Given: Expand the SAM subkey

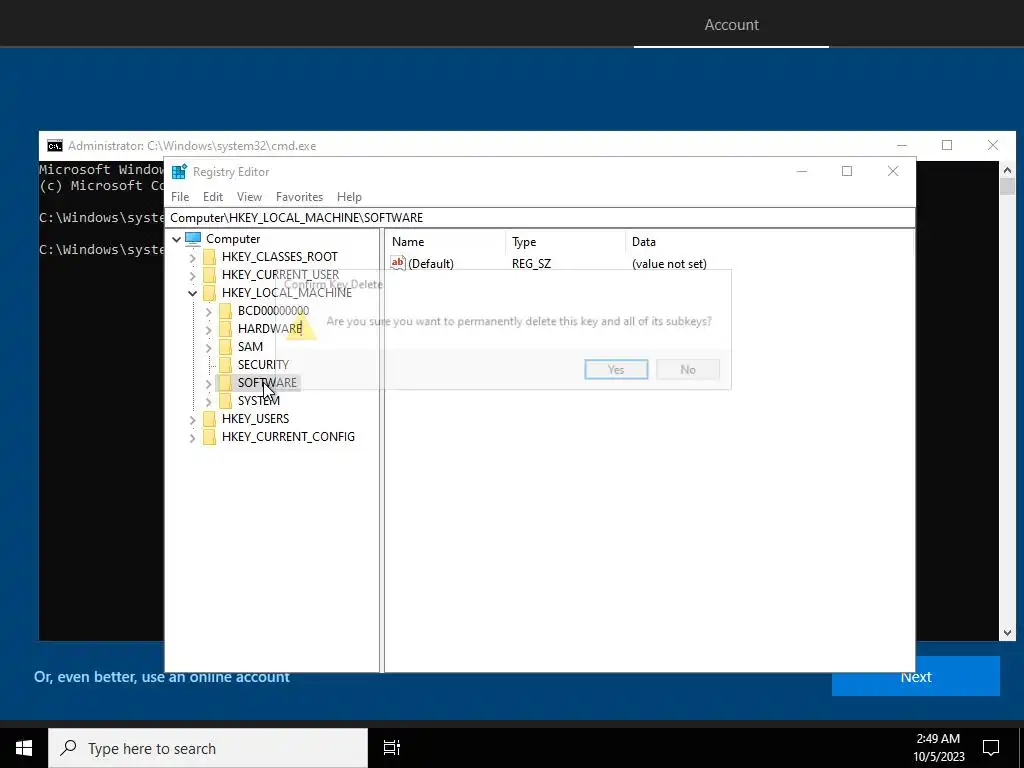Looking at the screenshot, I should pyautogui.click(x=208, y=348).
